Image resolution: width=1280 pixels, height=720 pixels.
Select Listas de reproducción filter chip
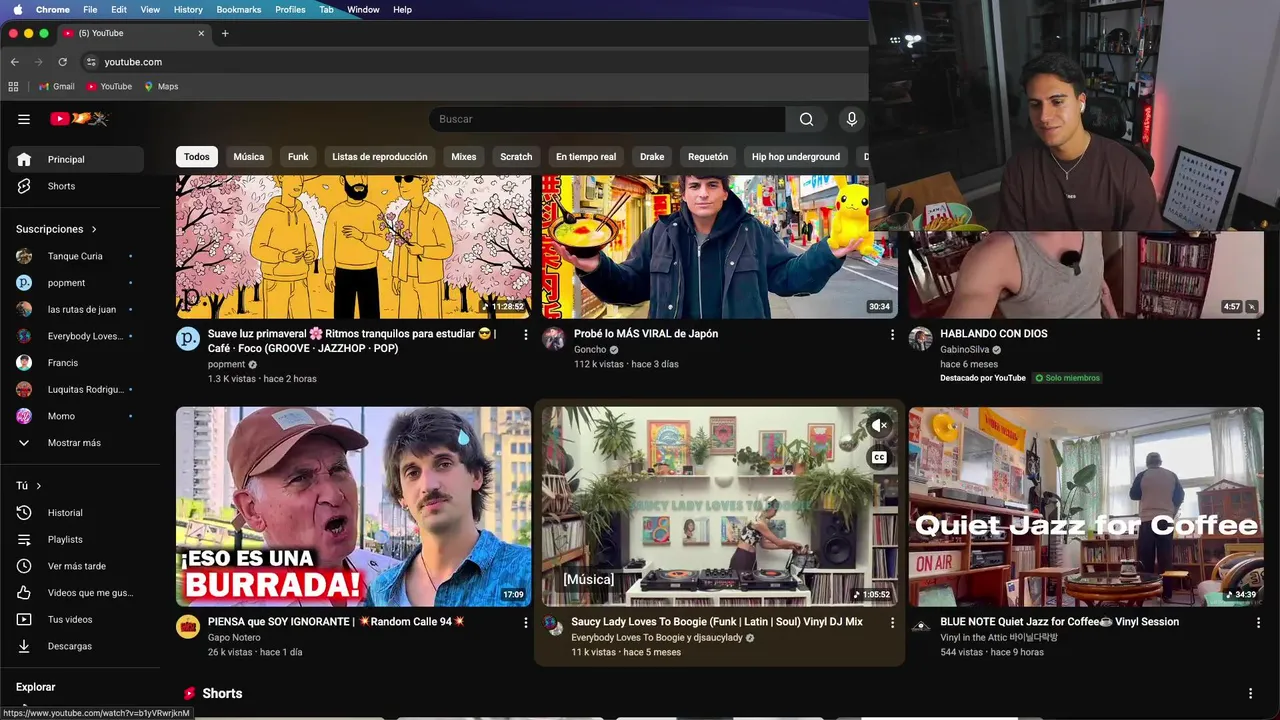[380, 157]
